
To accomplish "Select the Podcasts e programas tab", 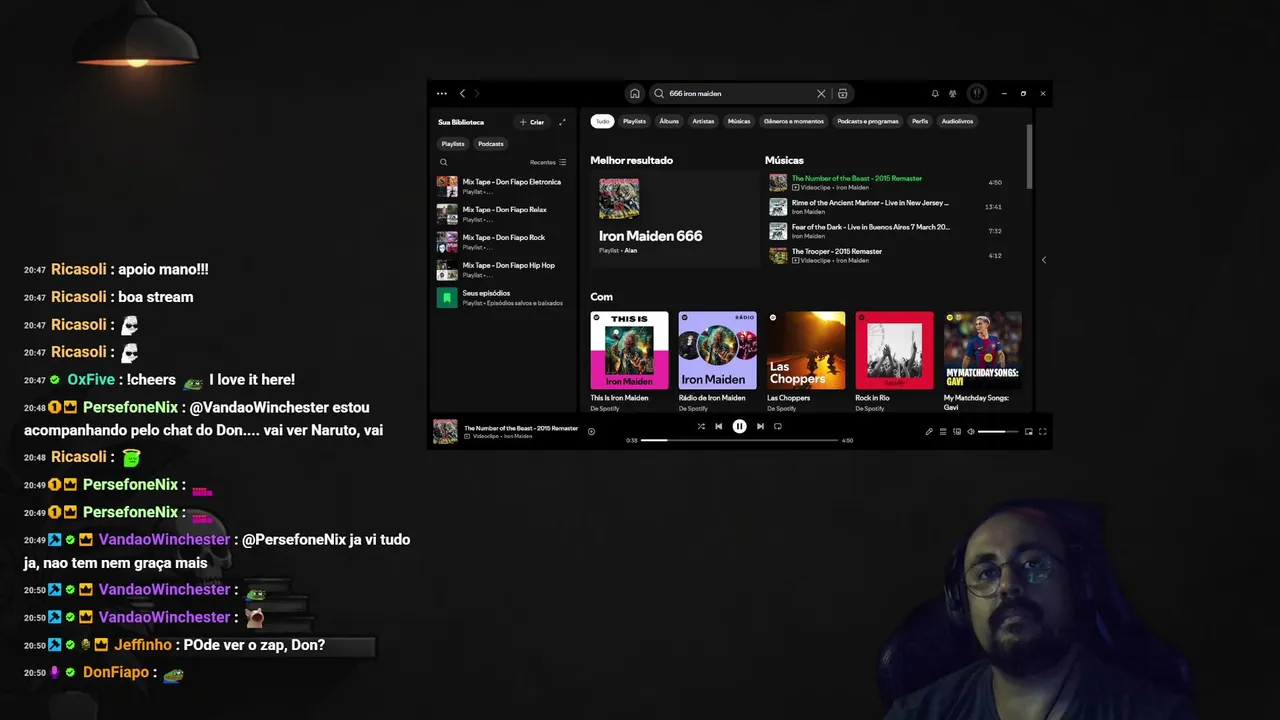I will tap(868, 121).
